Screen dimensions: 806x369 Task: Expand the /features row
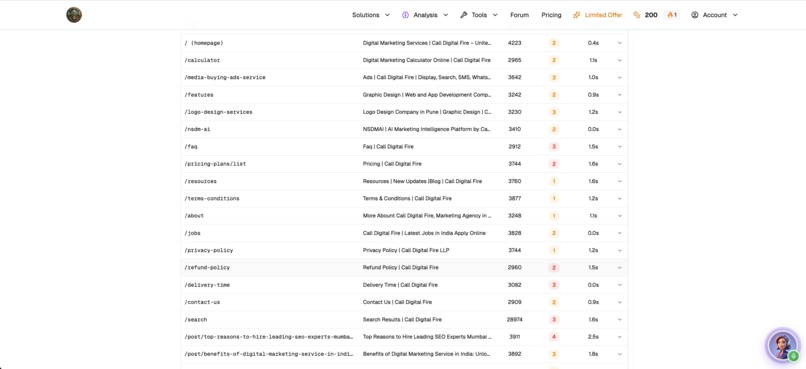619,95
